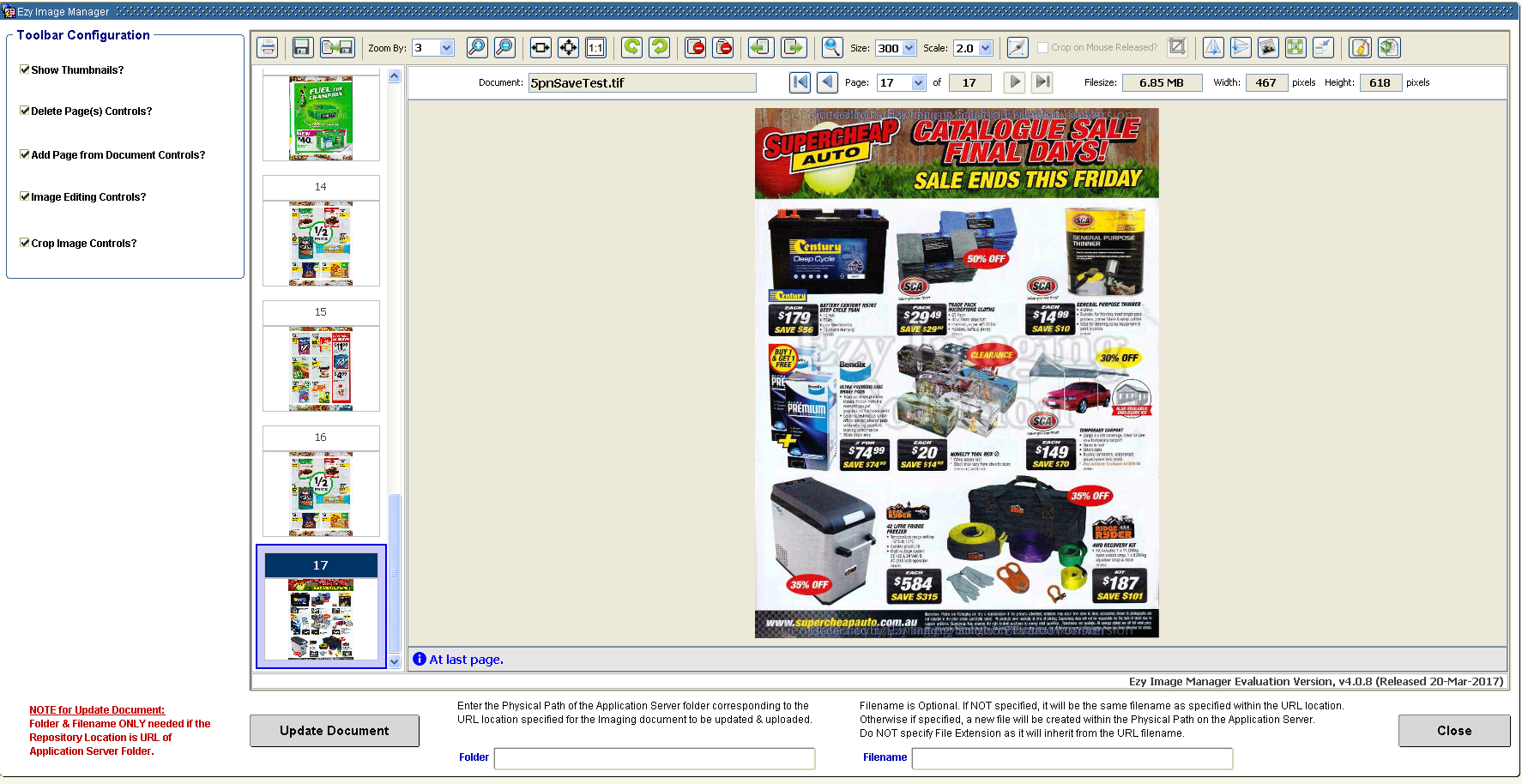1522x784 pixels.
Task: Go to the previous page
Action: pyautogui.click(x=827, y=82)
